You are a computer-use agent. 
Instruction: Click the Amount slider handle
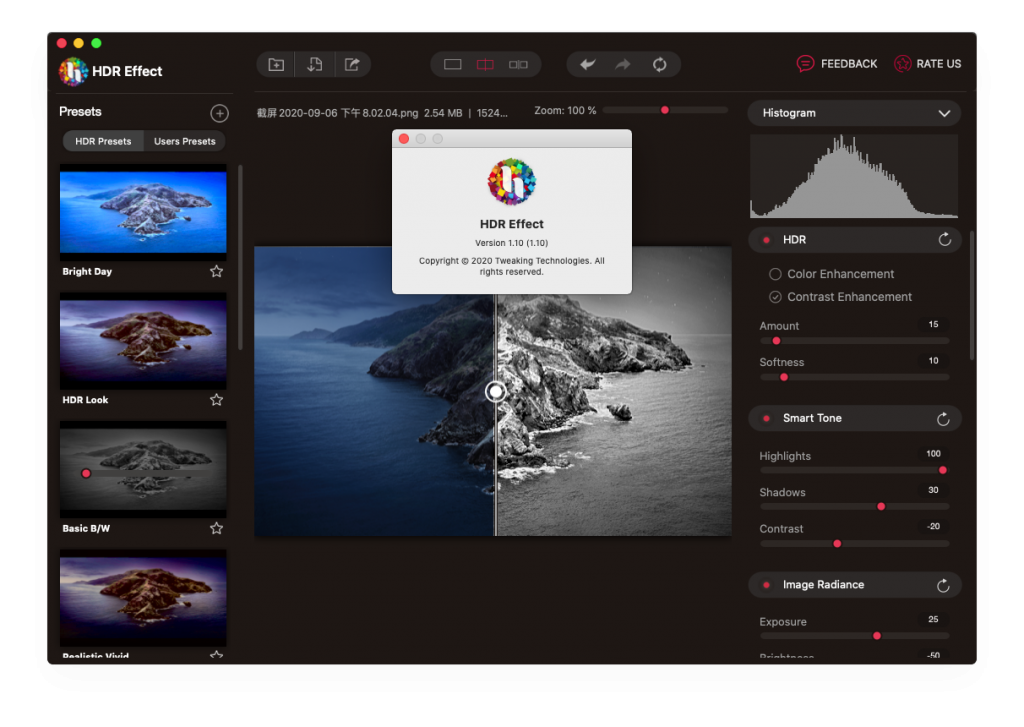click(x=776, y=341)
